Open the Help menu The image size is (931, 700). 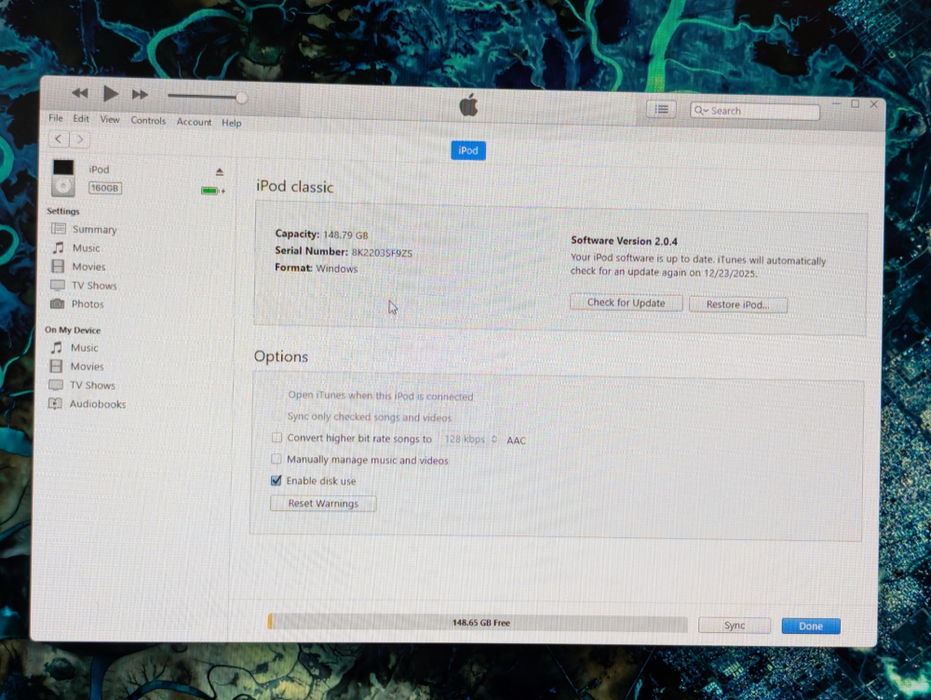(232, 123)
